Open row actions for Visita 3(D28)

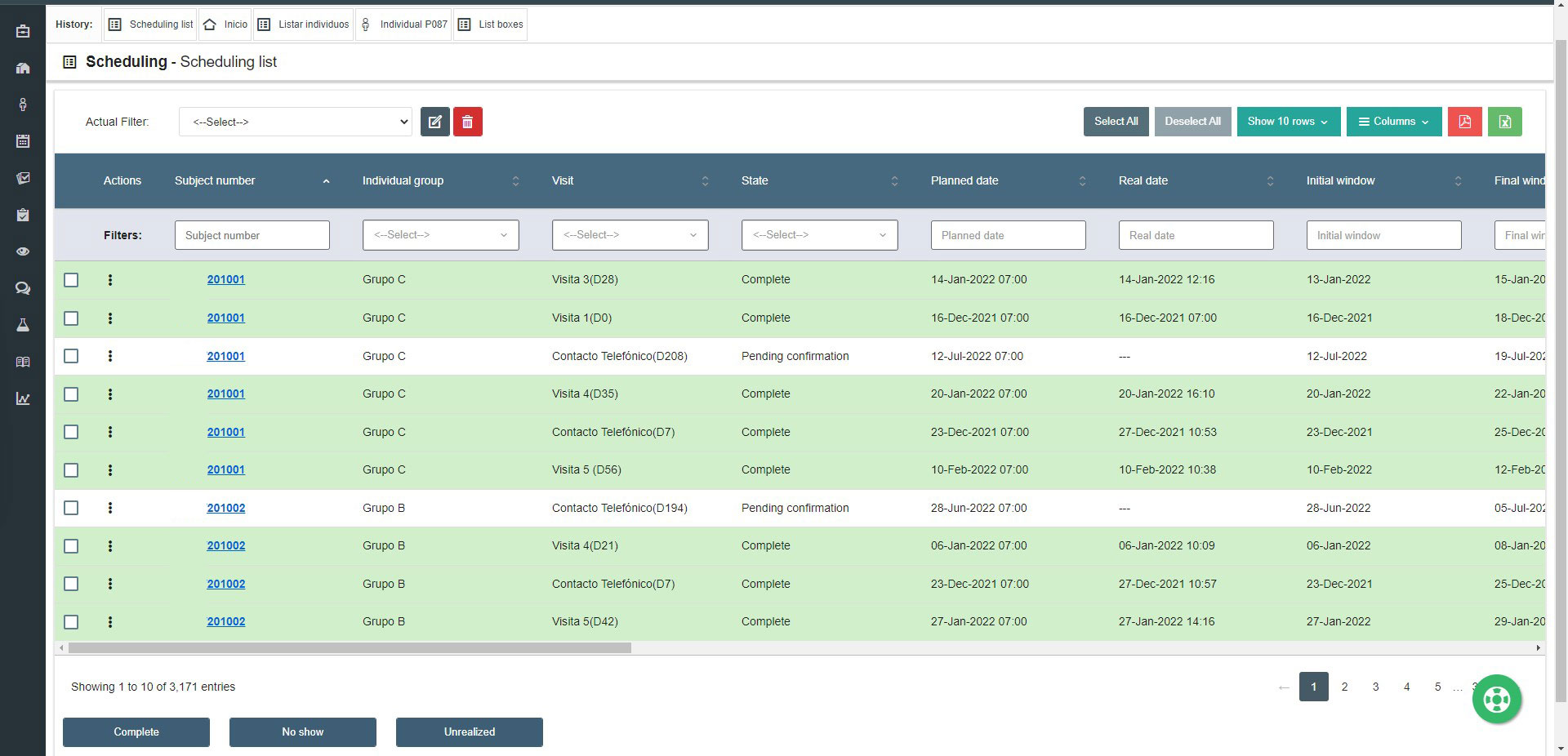(110, 280)
